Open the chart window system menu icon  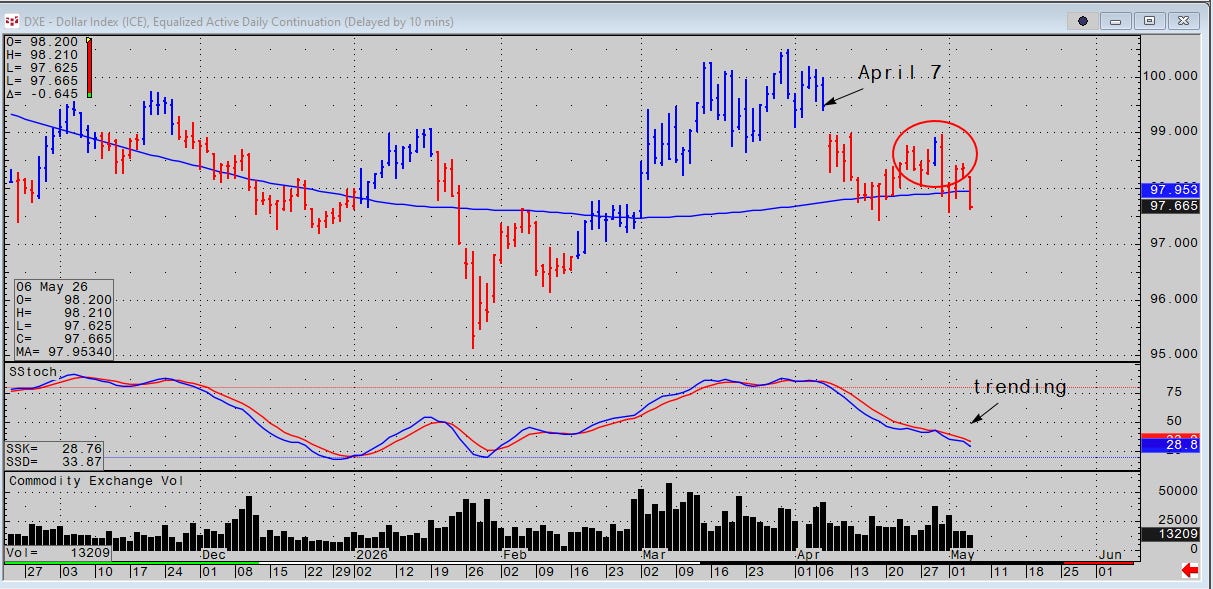[x=12, y=20]
